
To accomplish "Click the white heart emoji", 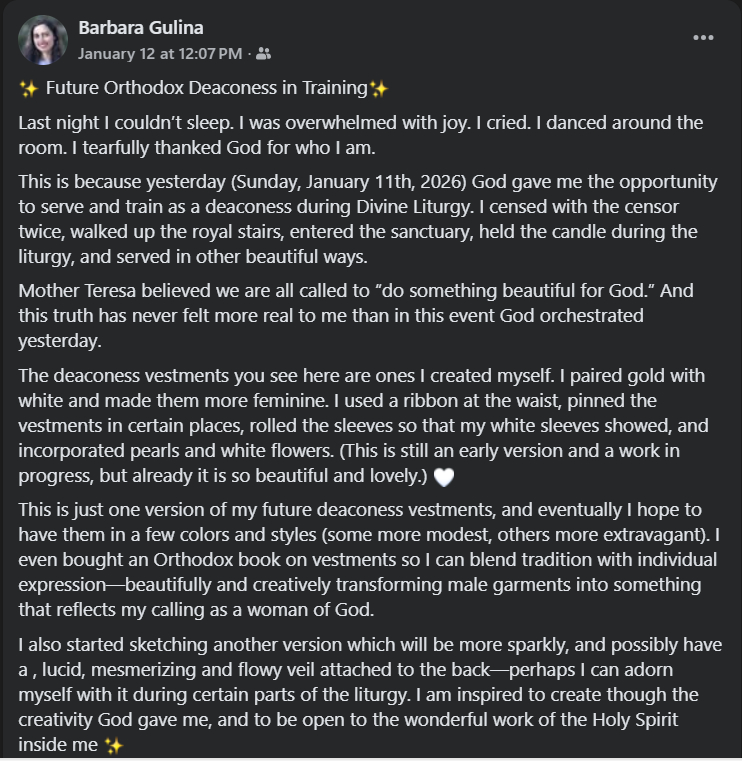I will point(443,476).
